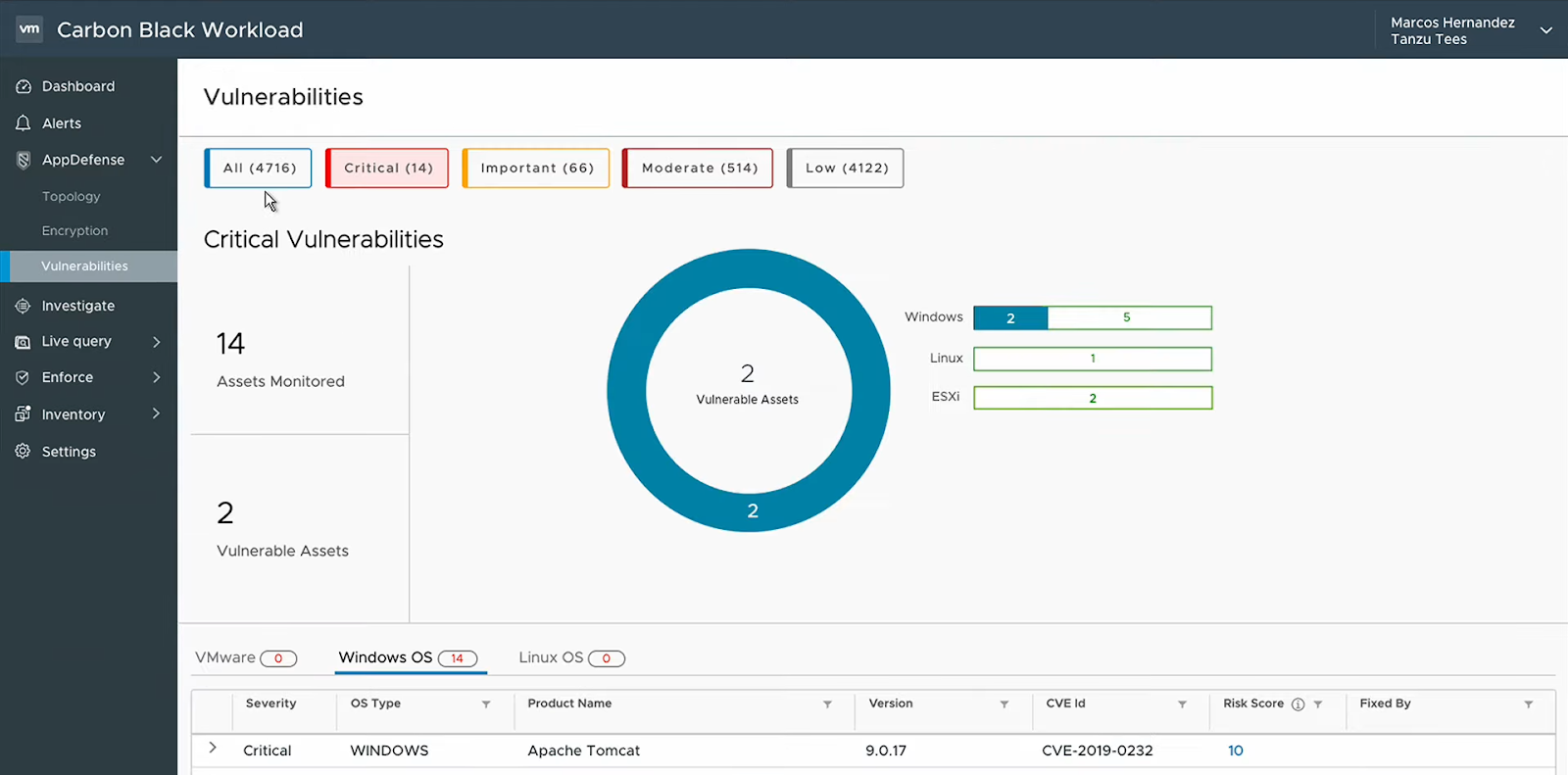The width and height of the screenshot is (1568, 775).
Task: Click the Enforce shield-check icon
Action: [x=24, y=377]
